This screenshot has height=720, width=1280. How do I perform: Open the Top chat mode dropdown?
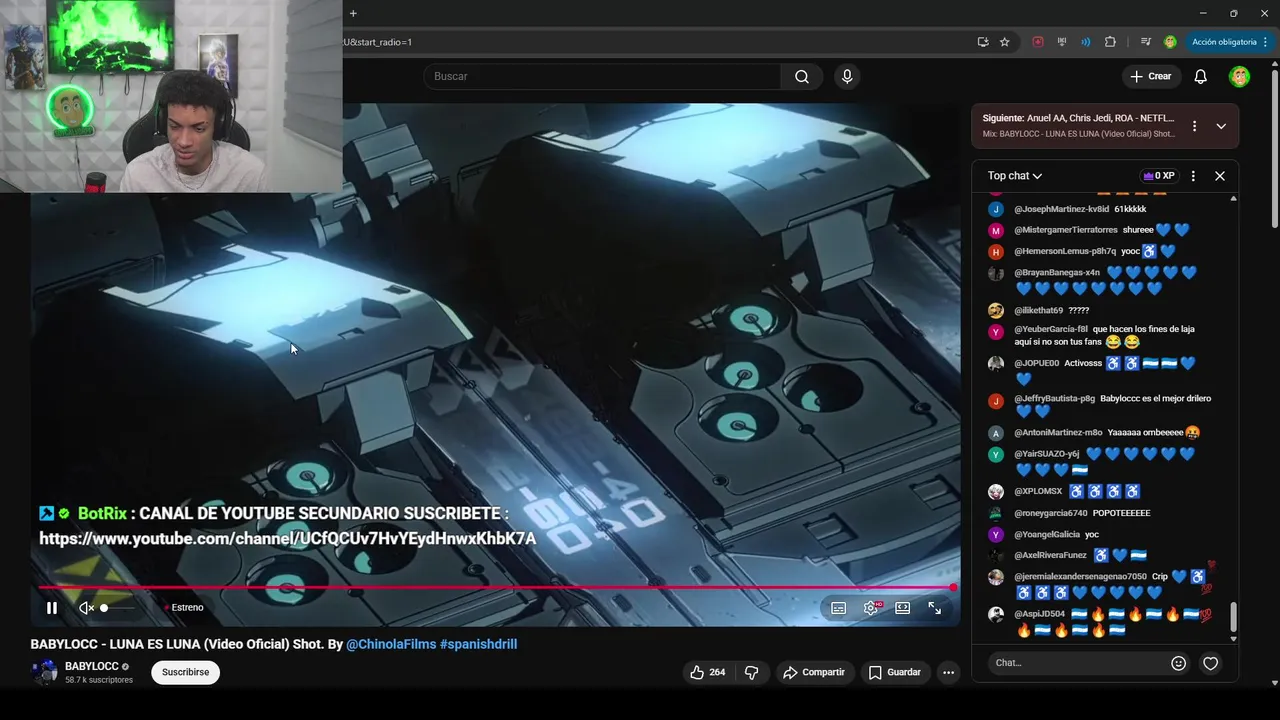[1015, 176]
